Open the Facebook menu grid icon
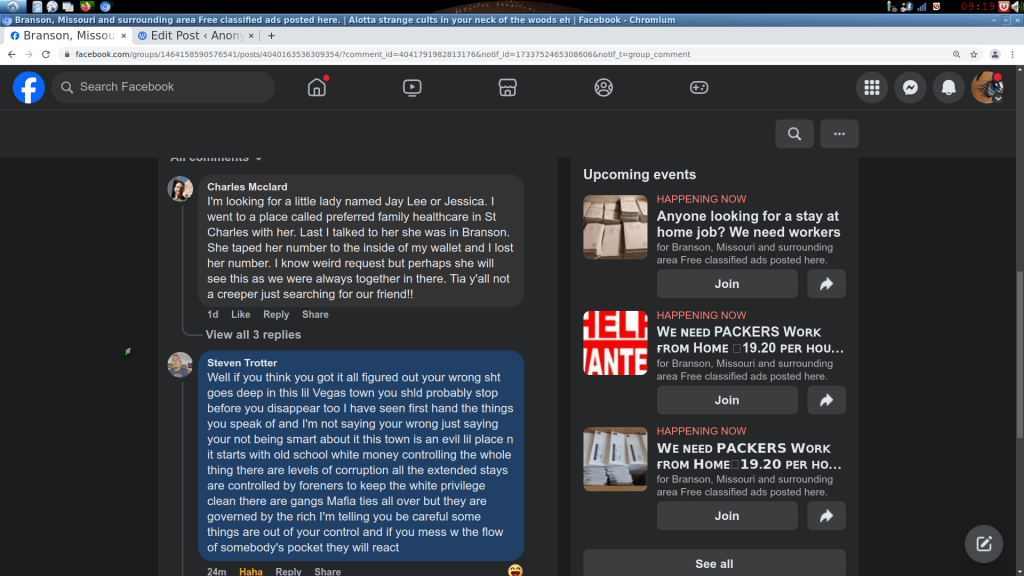This screenshot has height=576, width=1024. tap(872, 87)
